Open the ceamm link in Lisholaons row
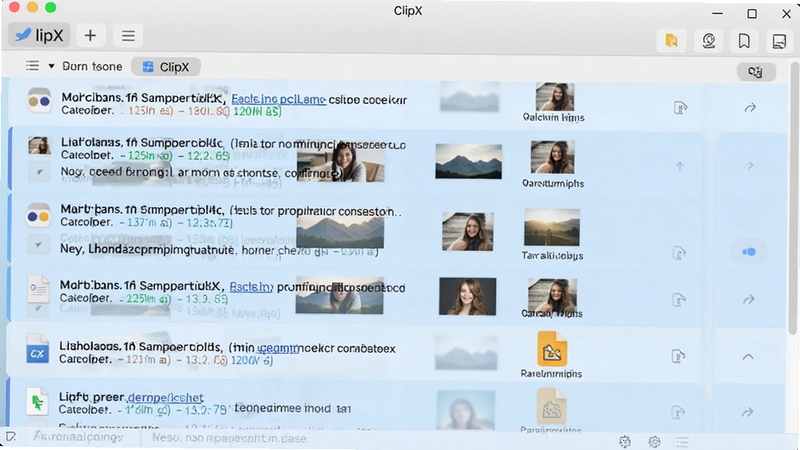The image size is (800, 450). click(278, 348)
